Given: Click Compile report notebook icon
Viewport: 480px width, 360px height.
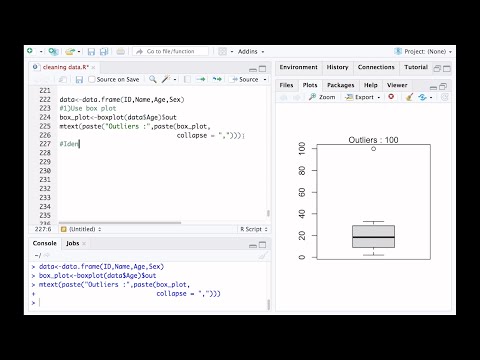Looking at the screenshot, I should point(187,79).
